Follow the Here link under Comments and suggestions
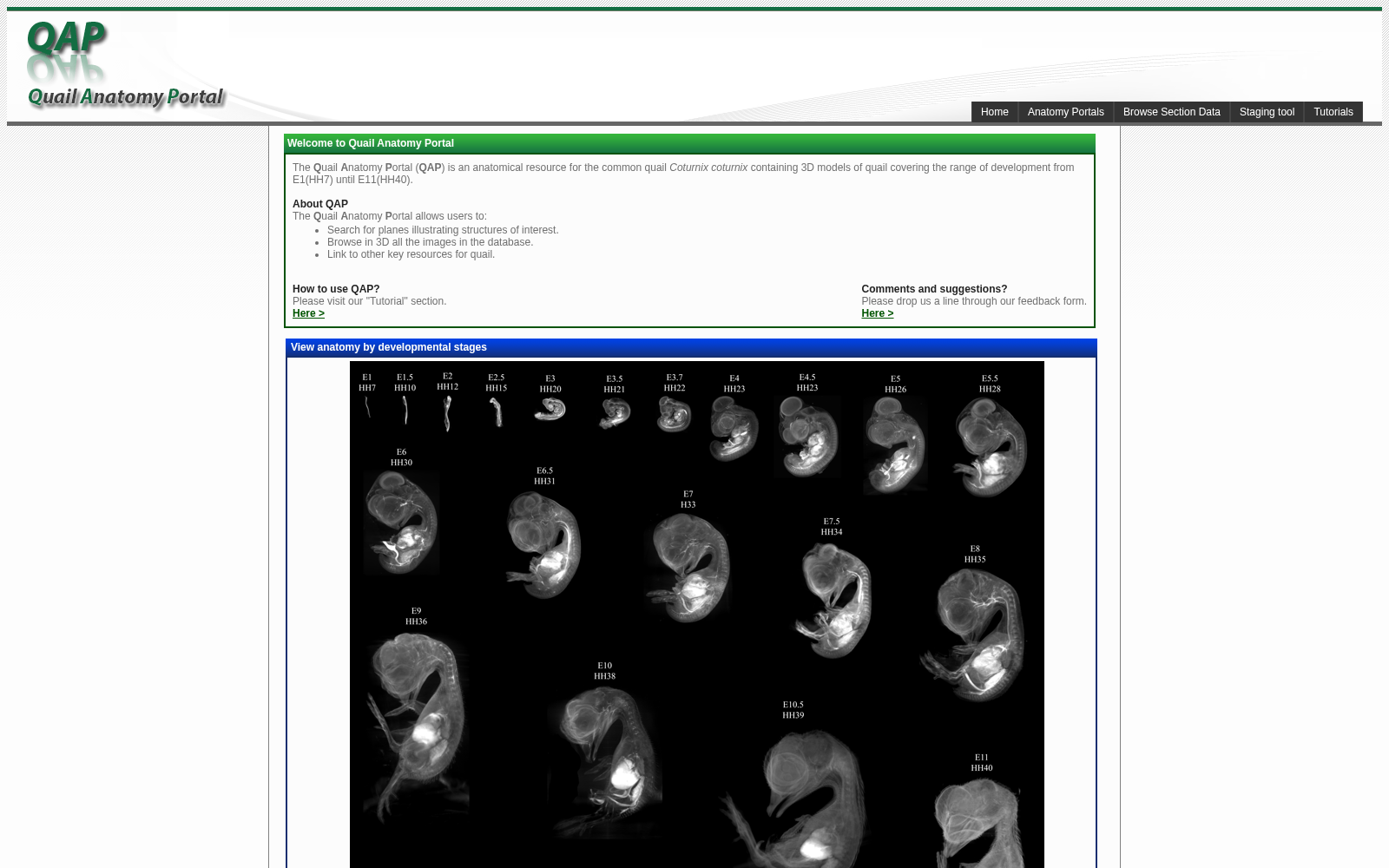The width and height of the screenshot is (1389, 868). coord(877,313)
